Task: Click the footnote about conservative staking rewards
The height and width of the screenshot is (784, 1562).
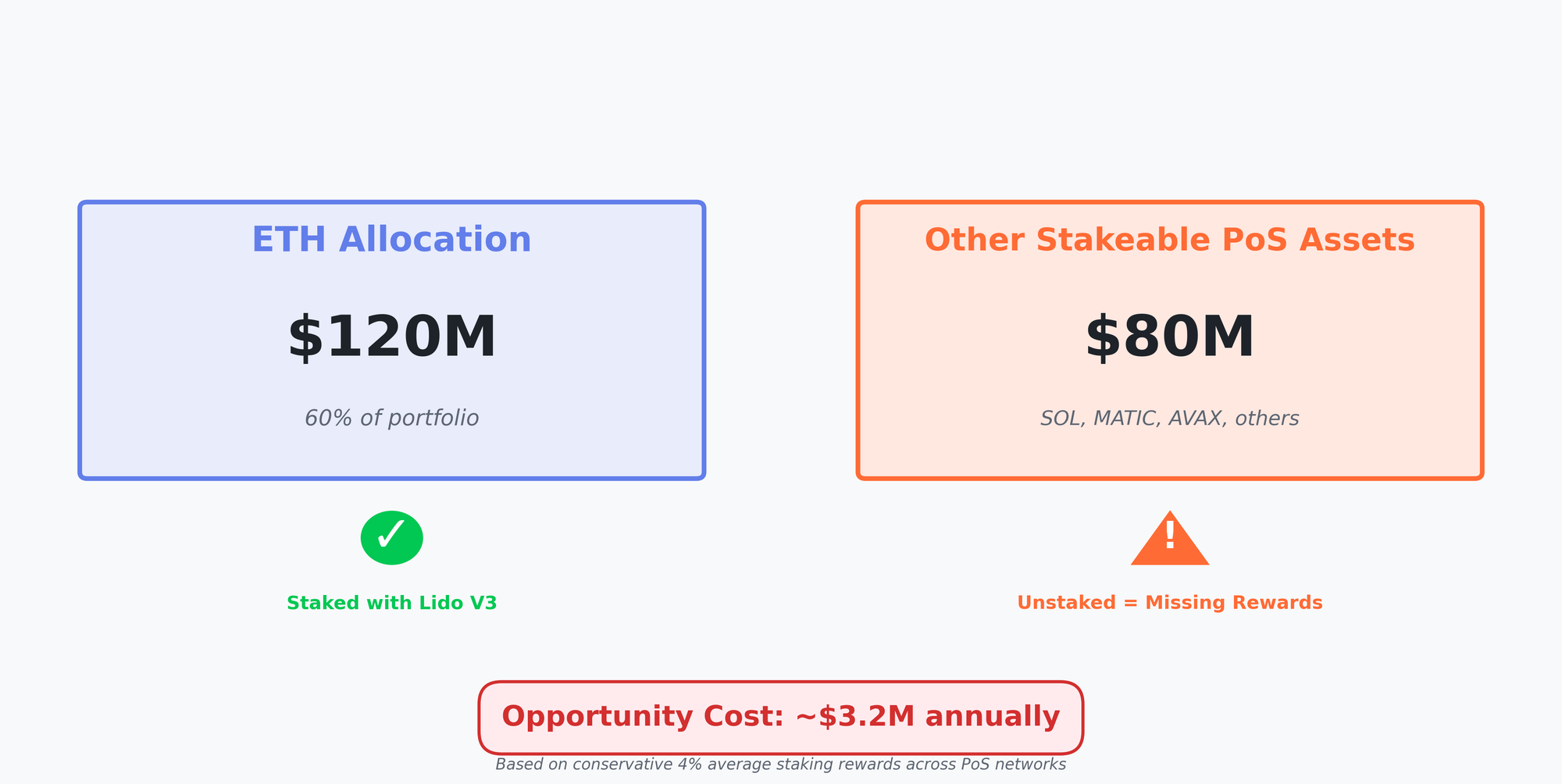Action: 780,764
